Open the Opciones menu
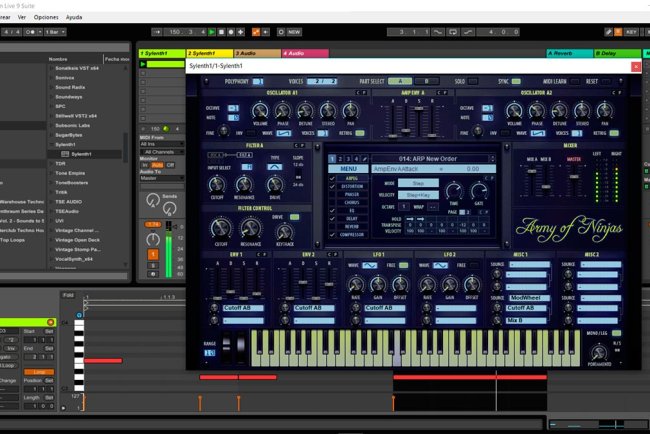The image size is (650, 434). tap(46, 17)
